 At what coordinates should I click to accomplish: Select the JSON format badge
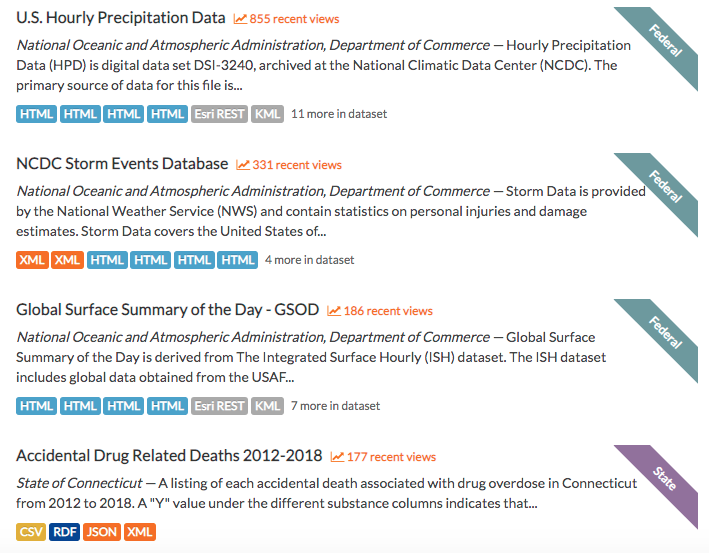(x=102, y=532)
